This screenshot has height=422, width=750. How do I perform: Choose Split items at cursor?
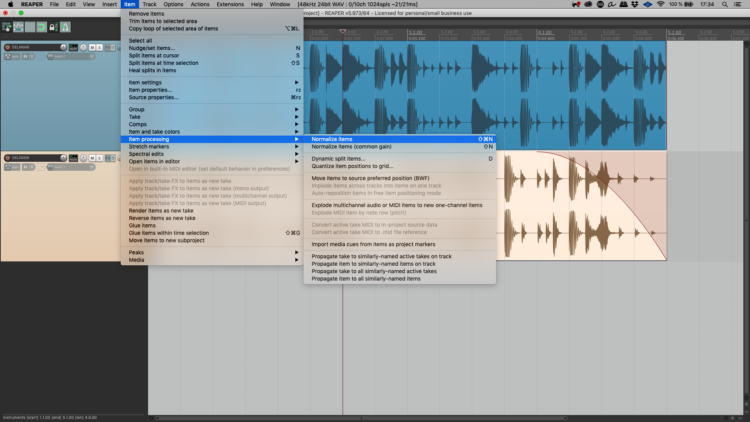coord(210,56)
